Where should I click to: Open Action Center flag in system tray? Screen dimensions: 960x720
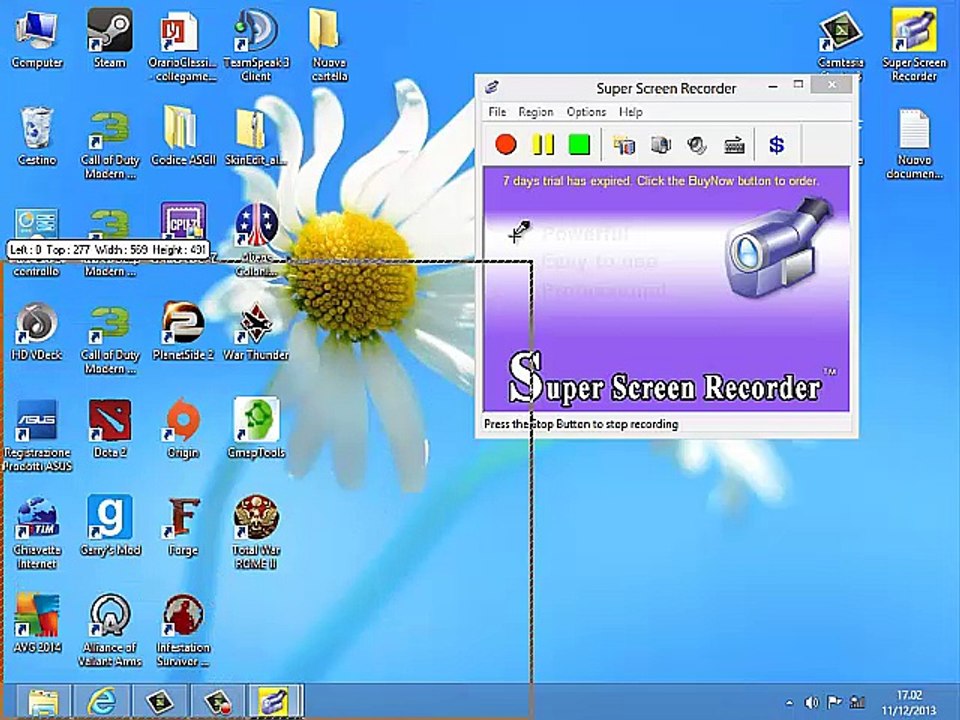[x=834, y=702]
